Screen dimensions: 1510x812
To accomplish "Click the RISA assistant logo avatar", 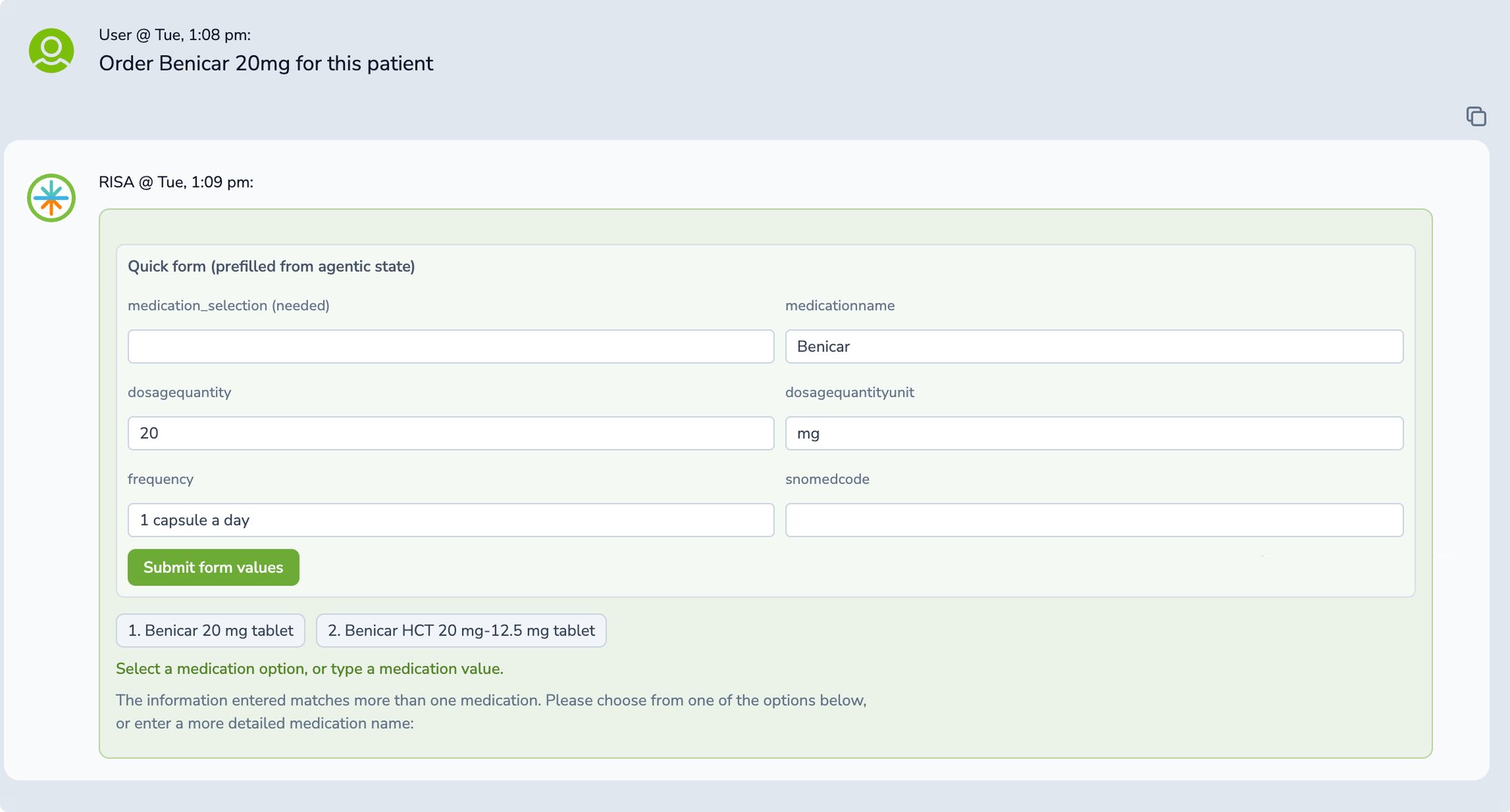I will [51, 198].
